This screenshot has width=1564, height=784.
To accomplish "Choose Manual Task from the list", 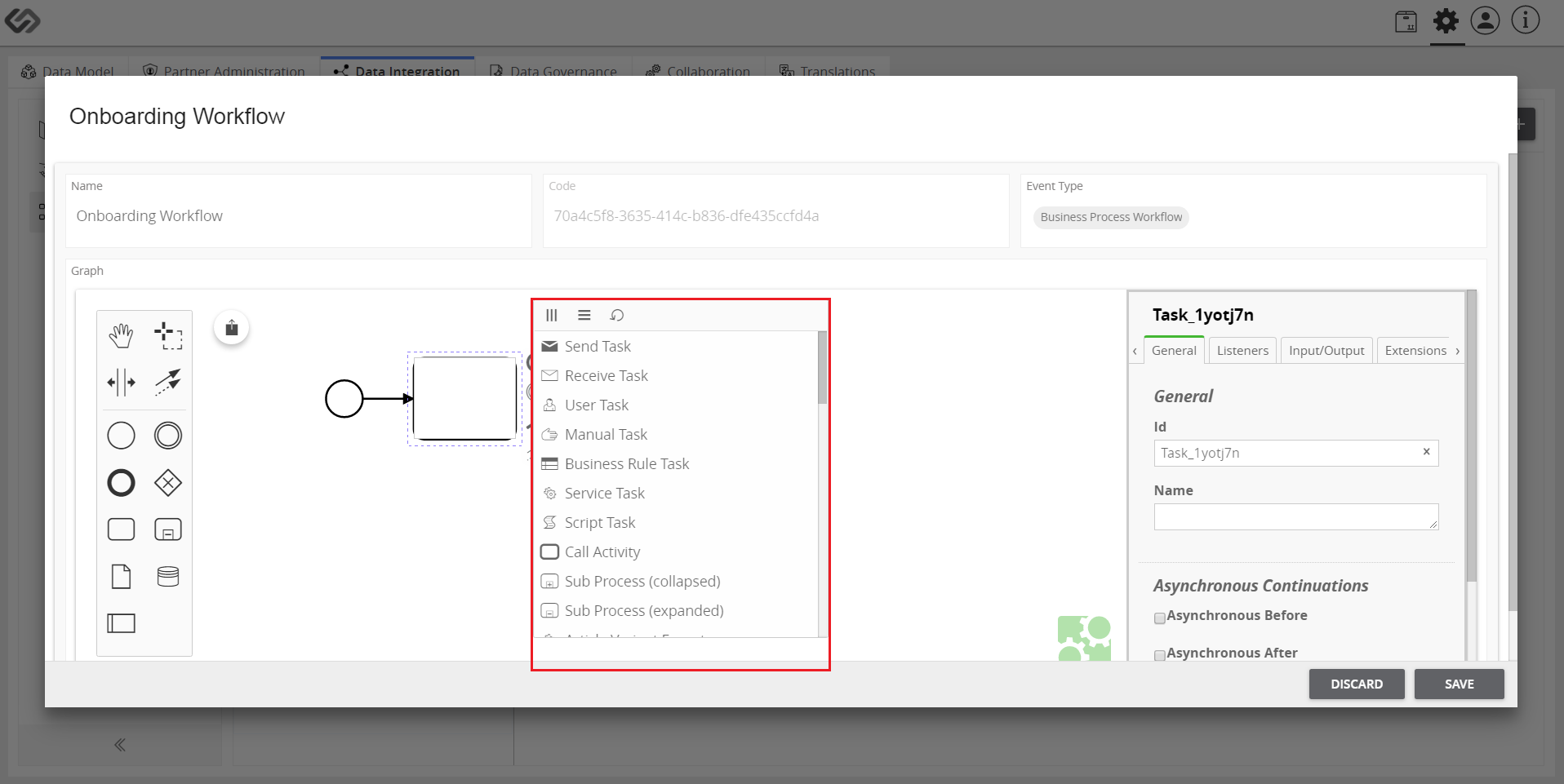I will point(676,435).
